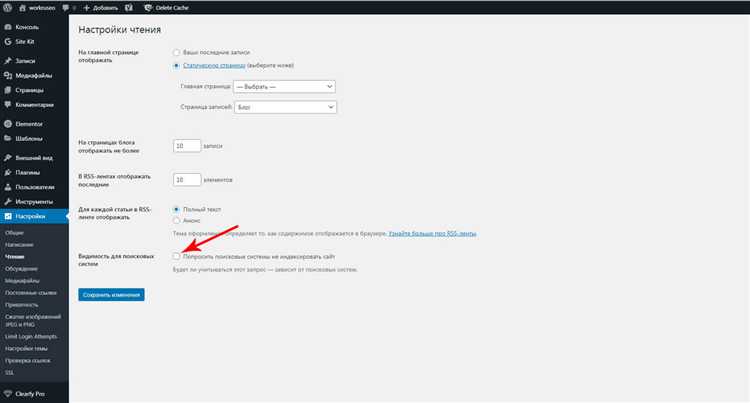The height and width of the screenshot is (403, 750).
Task: Click the 'Статическую страницу' link text
Action: click(x=214, y=65)
